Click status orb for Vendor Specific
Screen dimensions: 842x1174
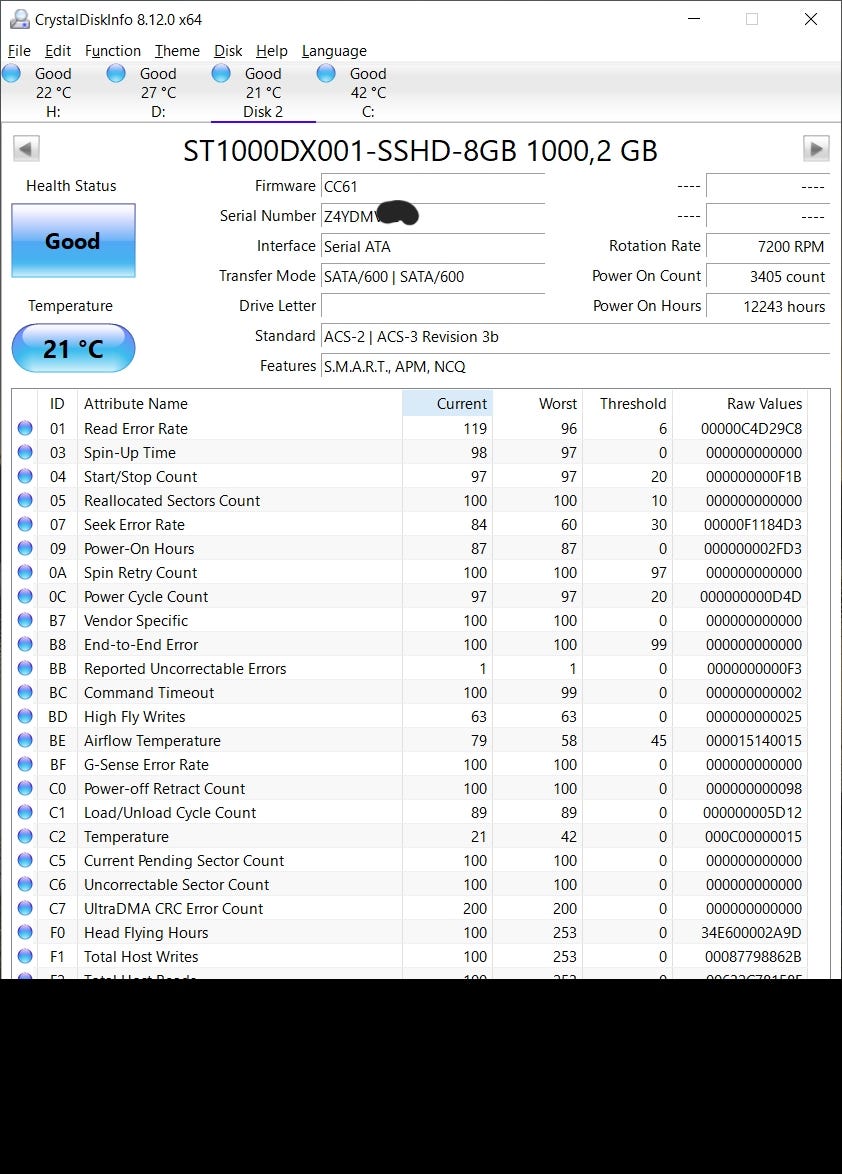25,620
